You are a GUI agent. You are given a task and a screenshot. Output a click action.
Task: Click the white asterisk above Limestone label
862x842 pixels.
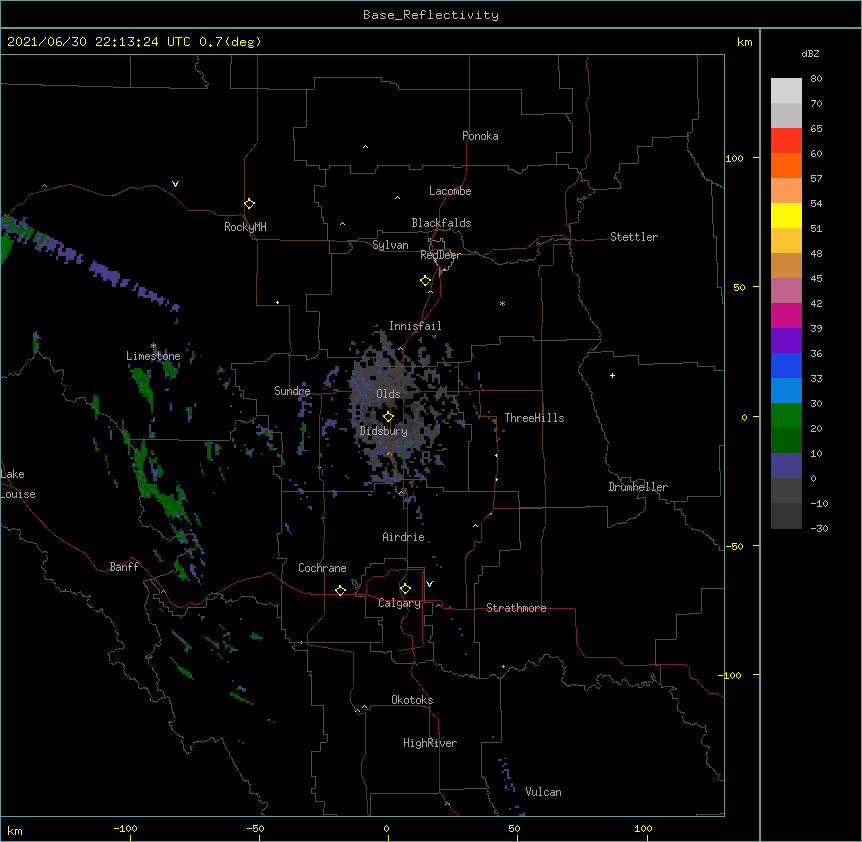[153, 346]
